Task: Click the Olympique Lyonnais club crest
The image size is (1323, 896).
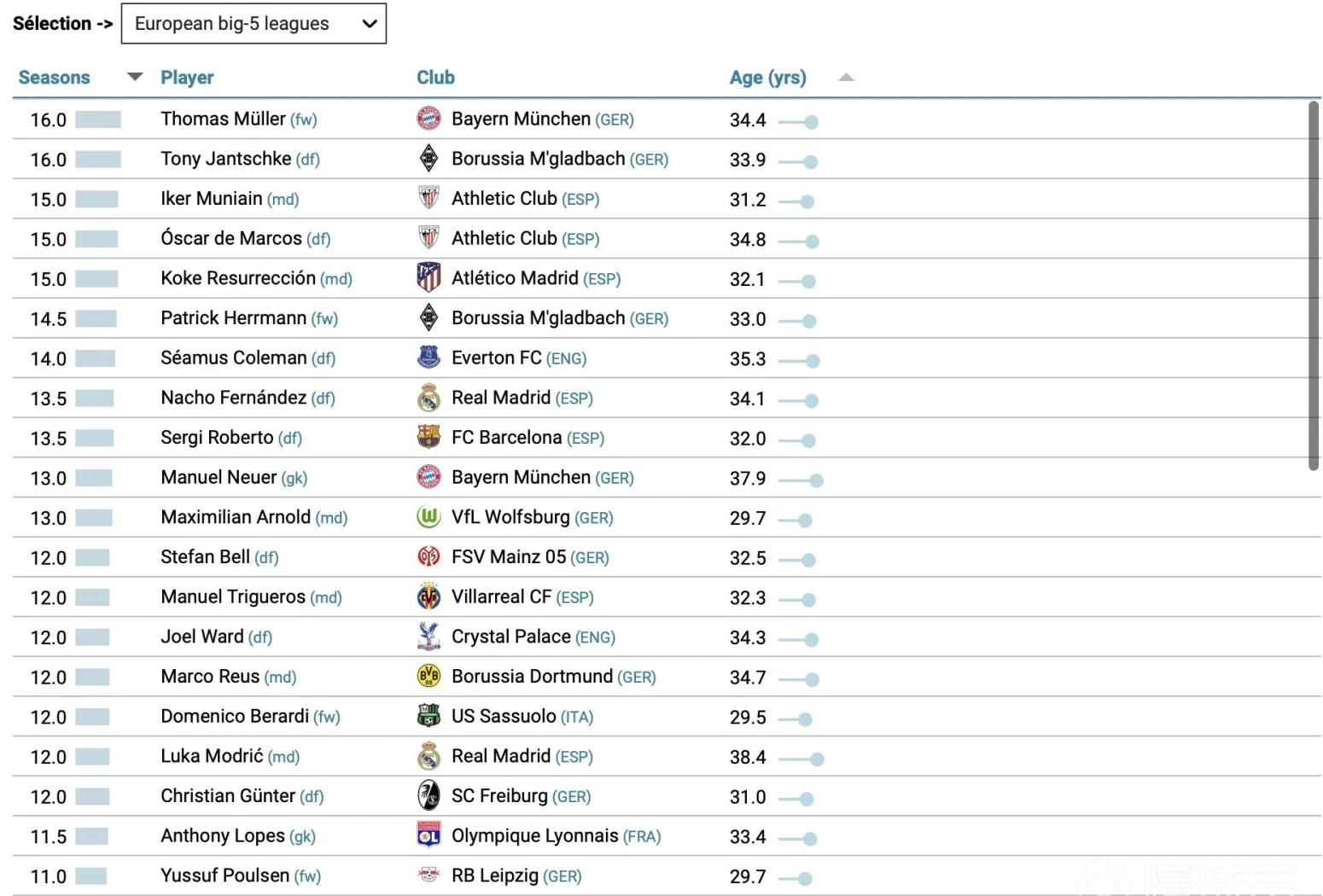Action: [428, 835]
